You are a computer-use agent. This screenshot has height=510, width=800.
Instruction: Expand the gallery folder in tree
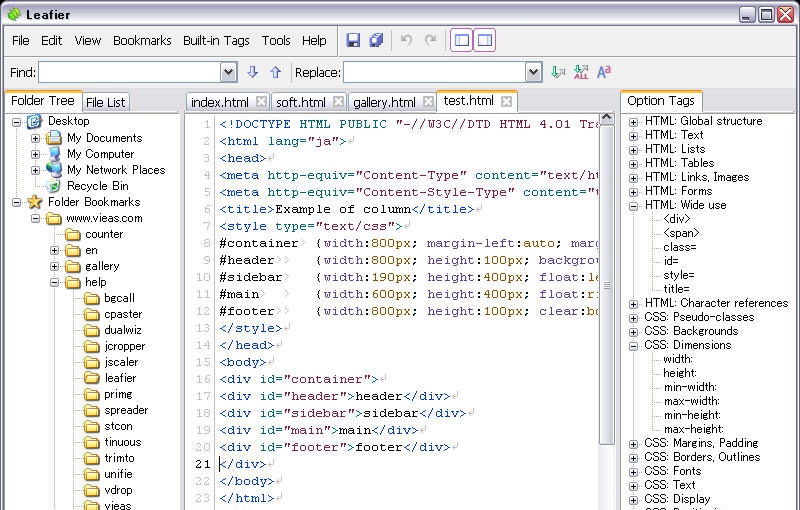[x=55, y=267]
